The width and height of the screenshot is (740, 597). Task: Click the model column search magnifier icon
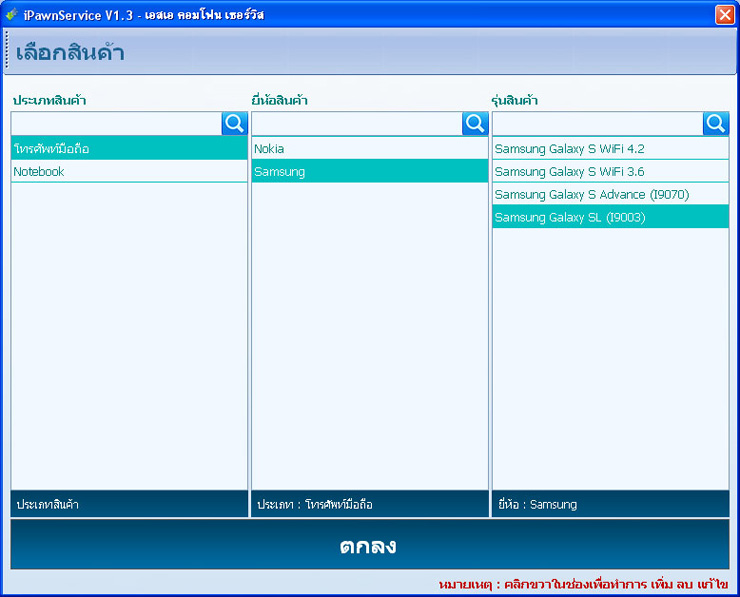click(x=716, y=124)
